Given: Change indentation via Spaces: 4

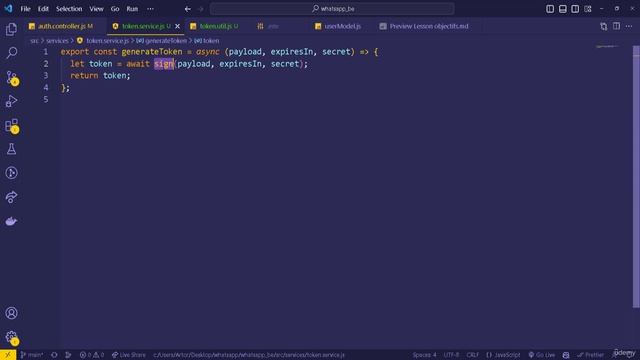Looking at the screenshot, I should point(424,355).
